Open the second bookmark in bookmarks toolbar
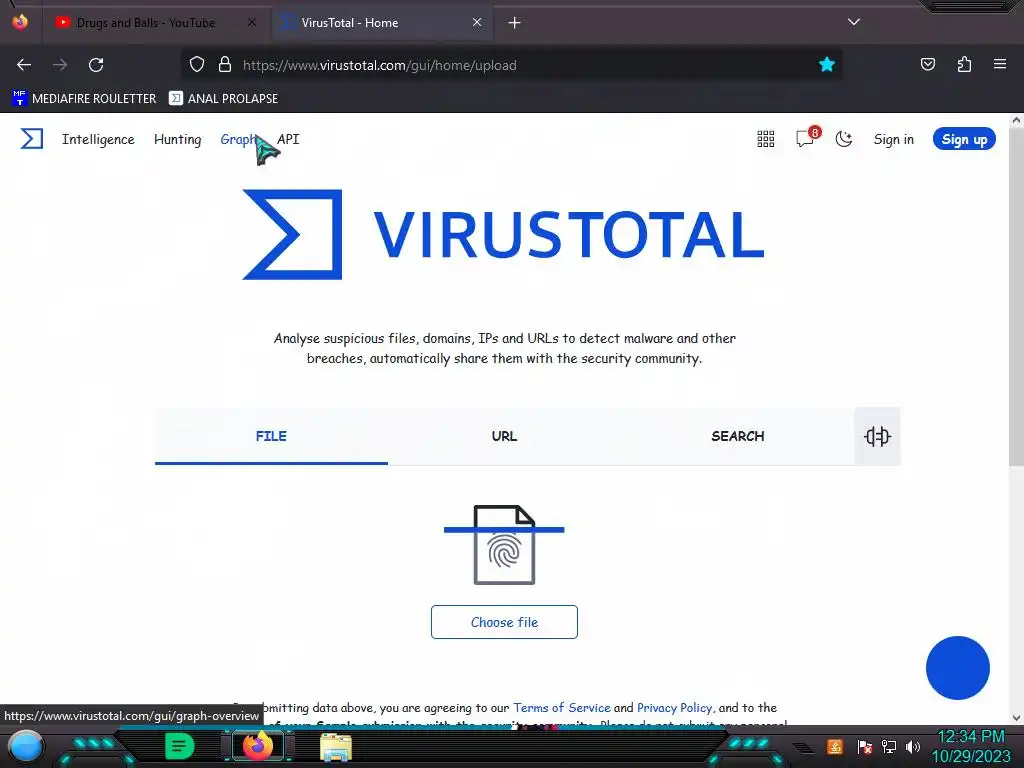1024x768 pixels. [223, 99]
